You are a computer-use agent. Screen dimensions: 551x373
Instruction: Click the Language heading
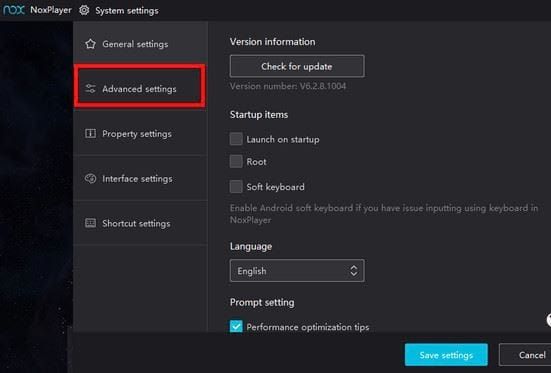pos(251,246)
